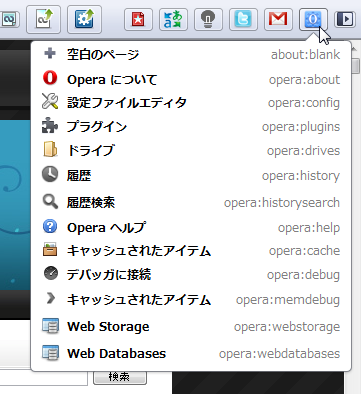Click the page's vertical scrollbar thumb
361x394 pixels.
(356, 66)
